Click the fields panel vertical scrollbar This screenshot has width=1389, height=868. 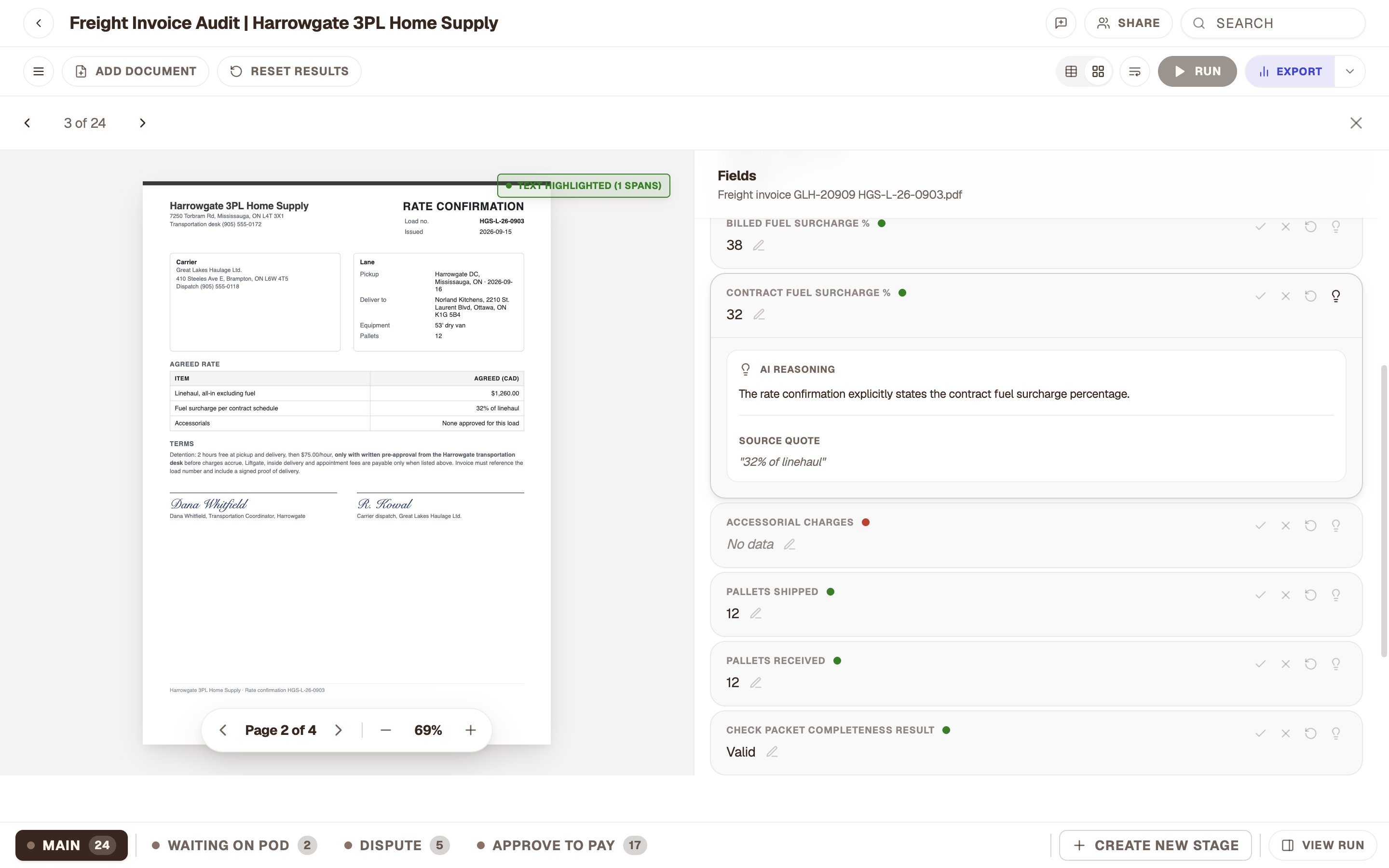[1384, 511]
